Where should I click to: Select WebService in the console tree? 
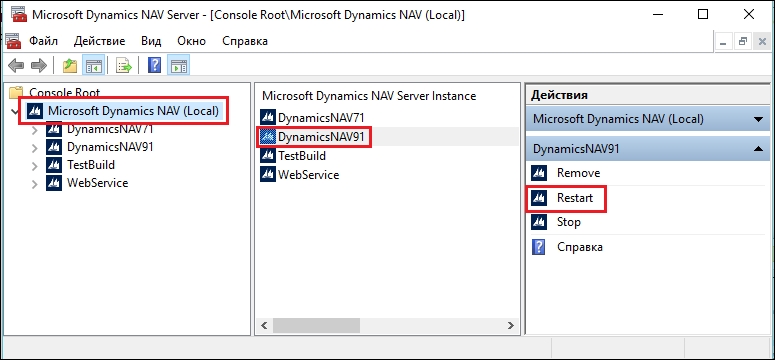(97, 183)
